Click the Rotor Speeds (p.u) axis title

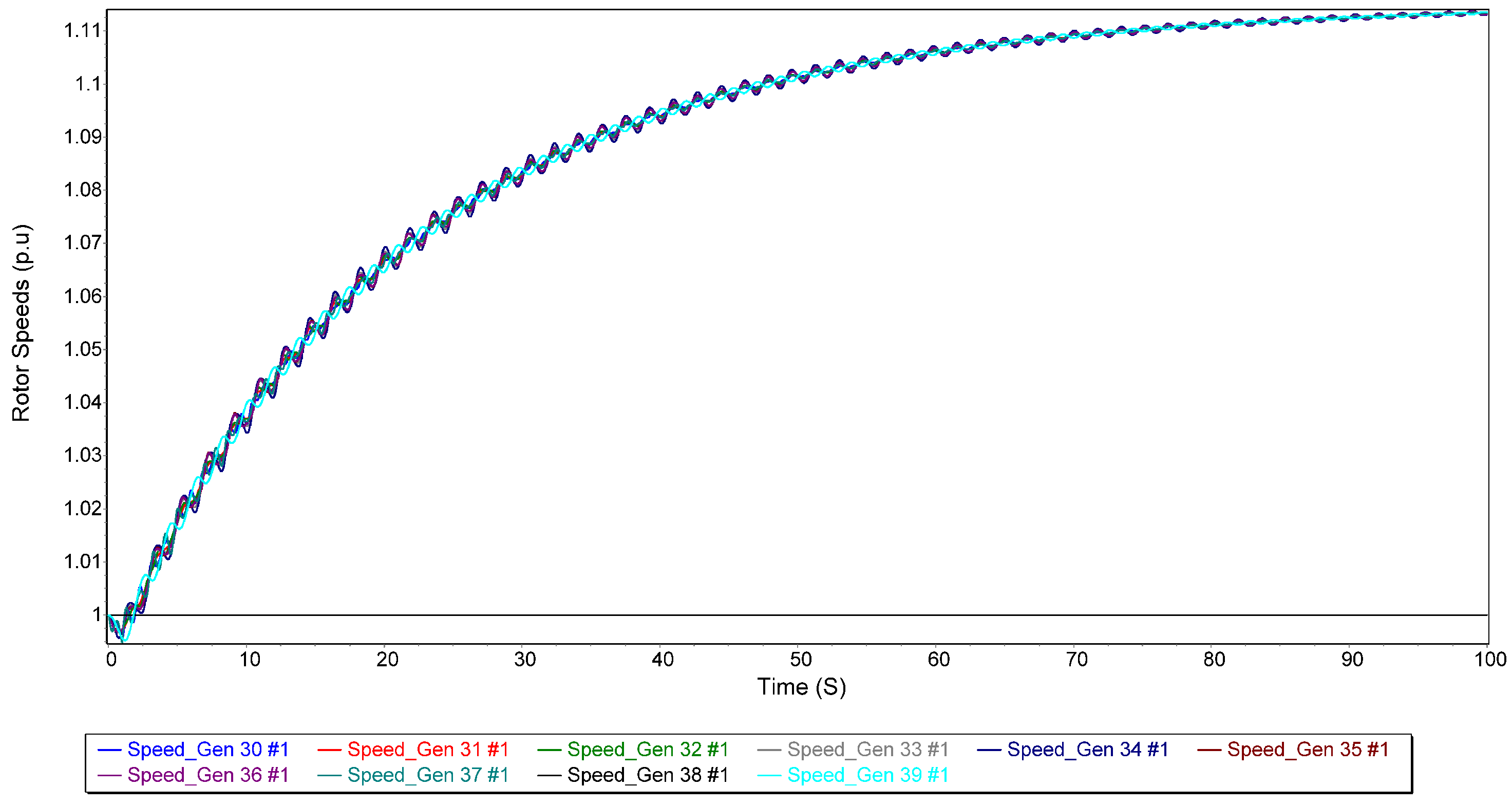click(x=22, y=323)
